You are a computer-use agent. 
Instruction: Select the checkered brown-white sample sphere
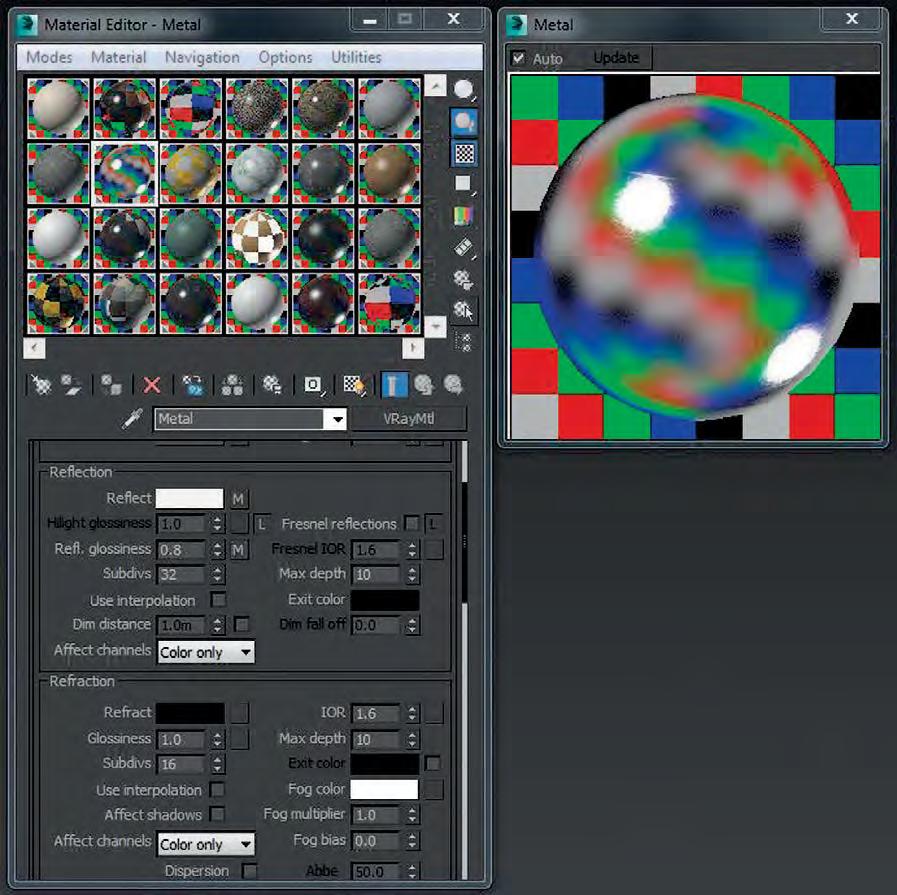257,238
